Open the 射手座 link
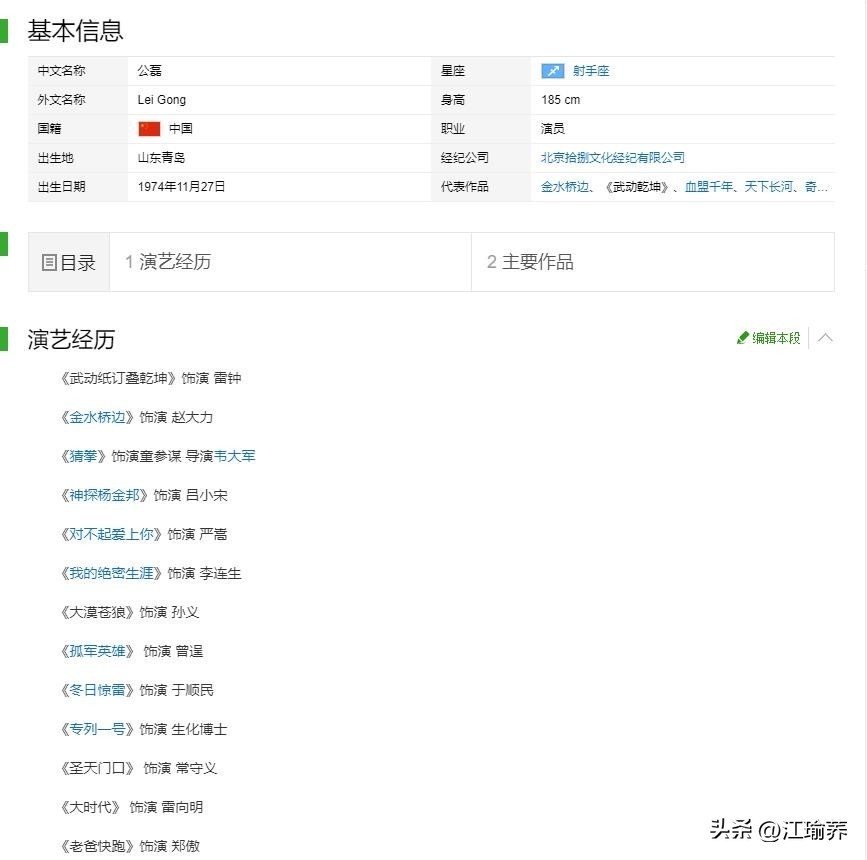This screenshot has height=860, width=867. coord(591,71)
